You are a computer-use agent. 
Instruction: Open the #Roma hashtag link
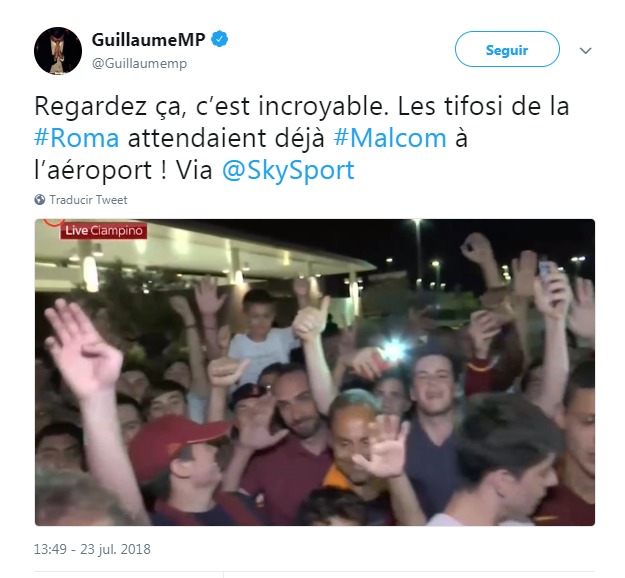(x=77, y=138)
